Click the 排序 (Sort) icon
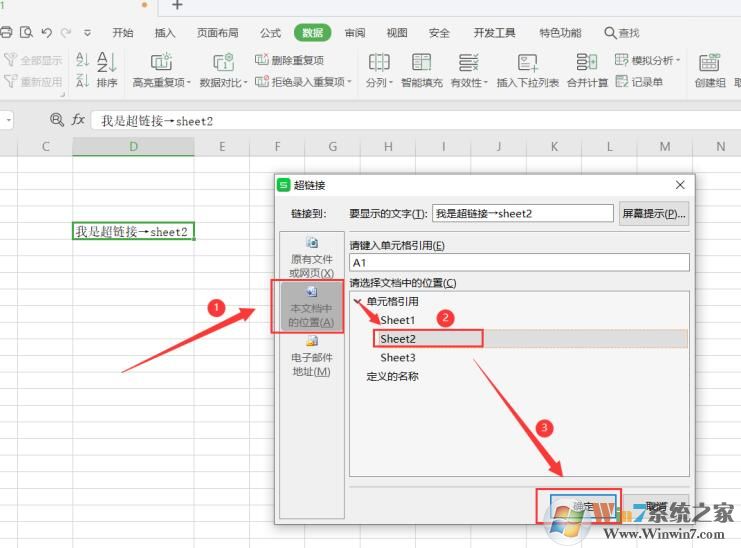This screenshot has width=741, height=548. click(106, 62)
